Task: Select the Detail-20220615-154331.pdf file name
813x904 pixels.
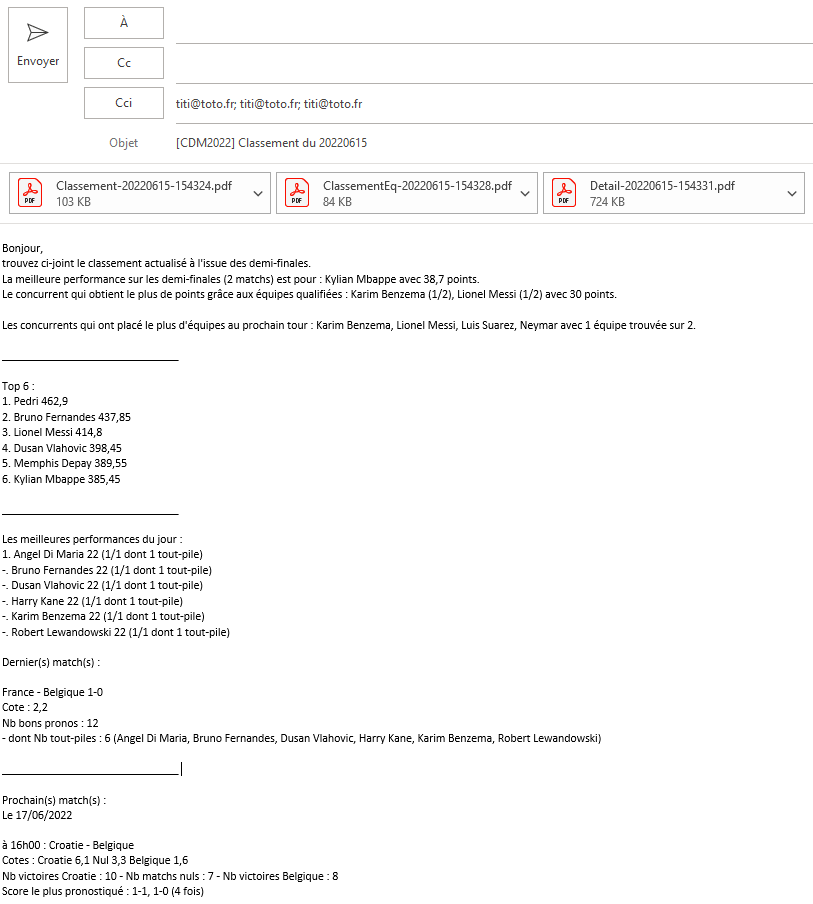Action: click(662, 186)
